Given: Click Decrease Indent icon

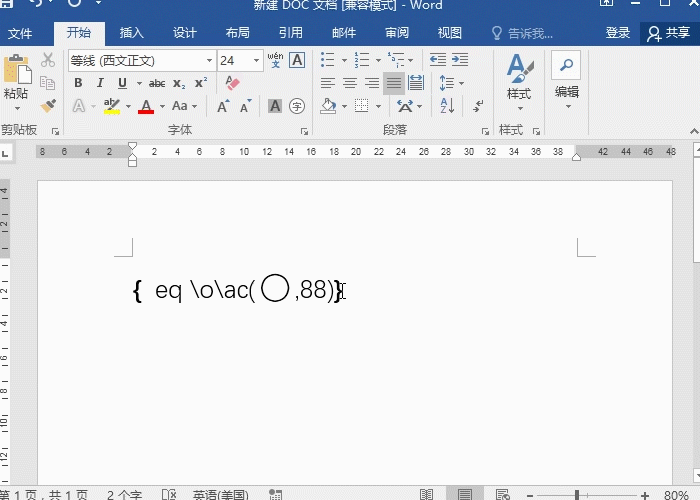Looking at the screenshot, I should pyautogui.click(x=438, y=60).
